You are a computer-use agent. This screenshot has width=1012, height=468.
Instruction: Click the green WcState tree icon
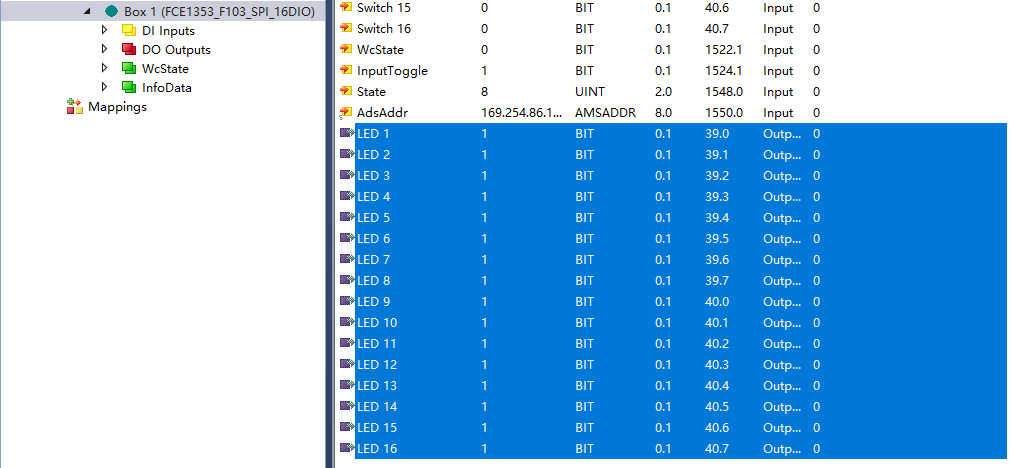tap(129, 68)
